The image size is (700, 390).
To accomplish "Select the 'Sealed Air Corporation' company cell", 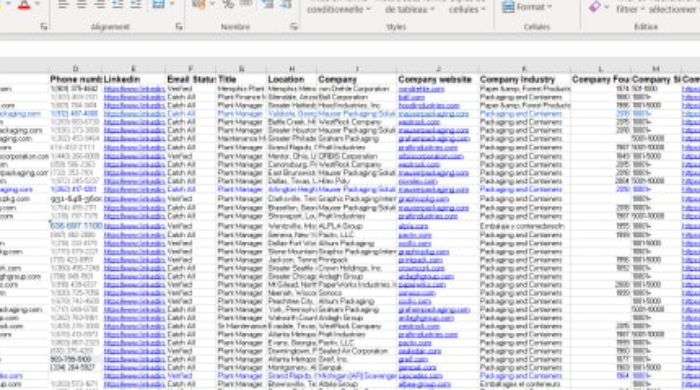I will [x=357, y=351].
